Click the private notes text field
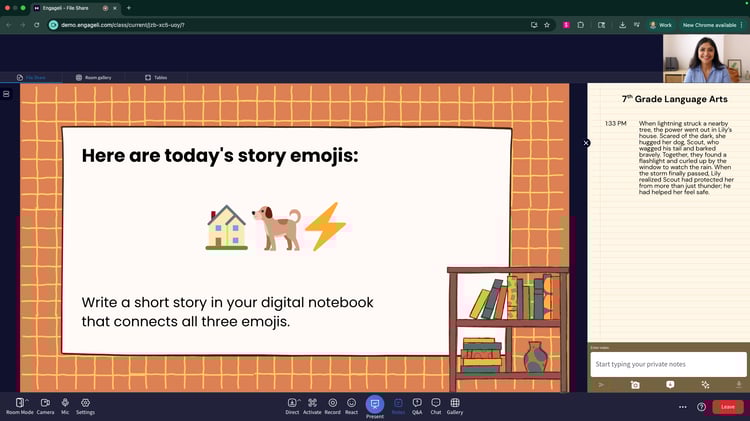The image size is (750, 421). pyautogui.click(x=668, y=364)
